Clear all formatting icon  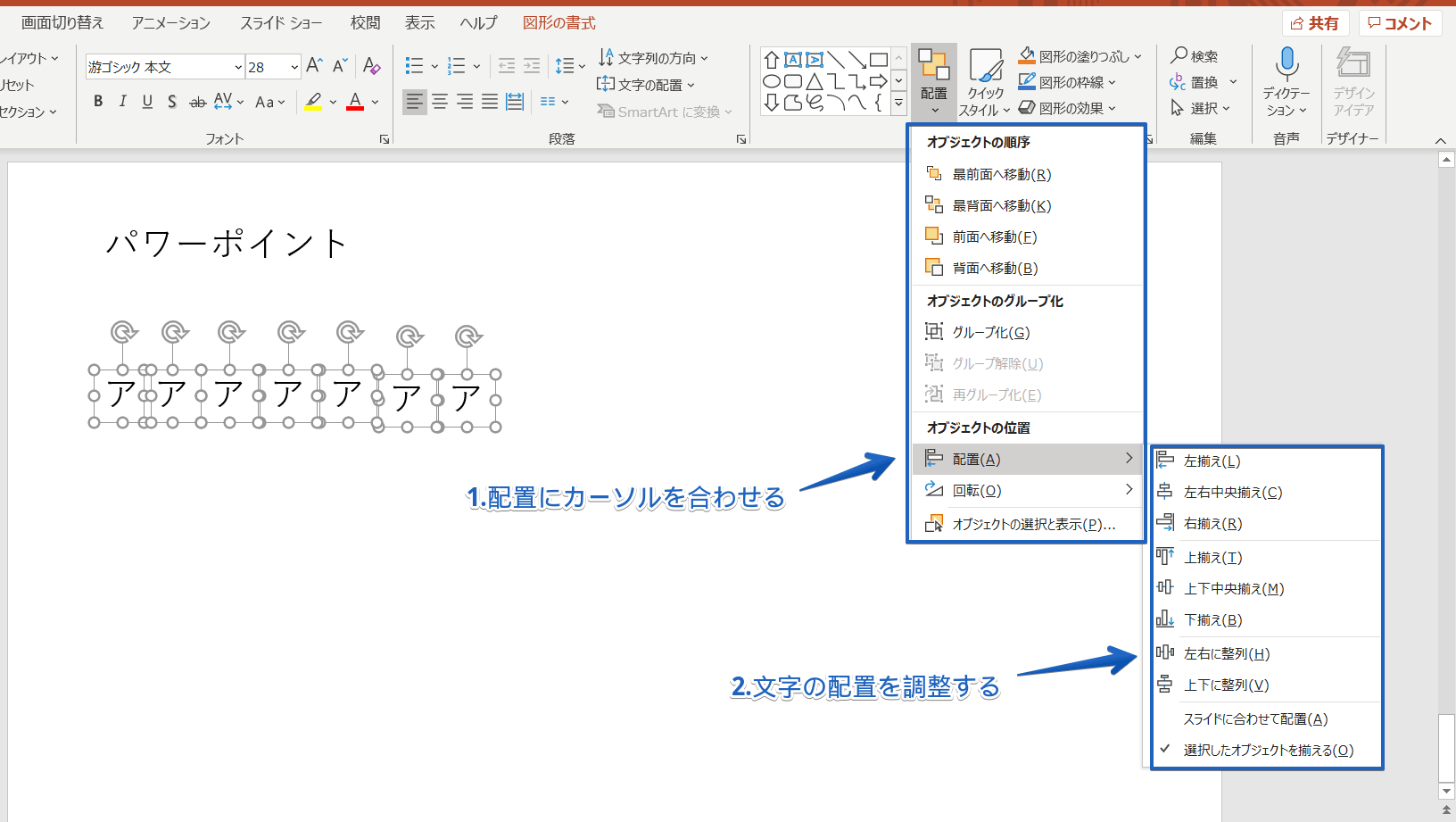[x=372, y=66]
